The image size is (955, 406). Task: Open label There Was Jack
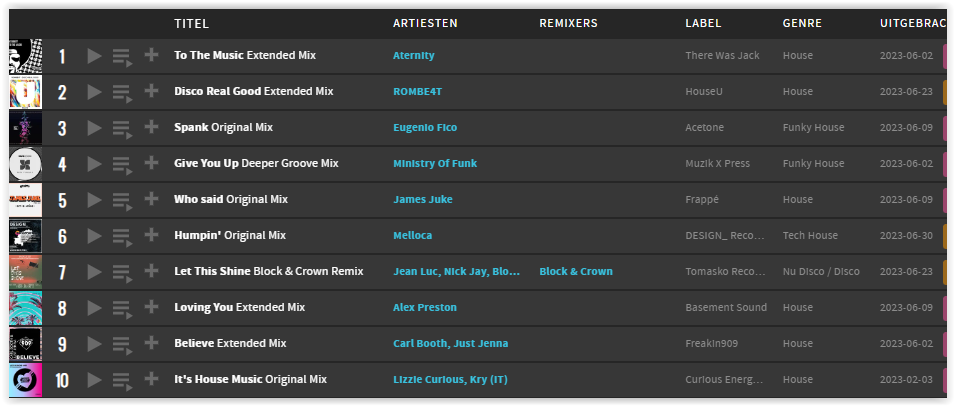[722, 55]
